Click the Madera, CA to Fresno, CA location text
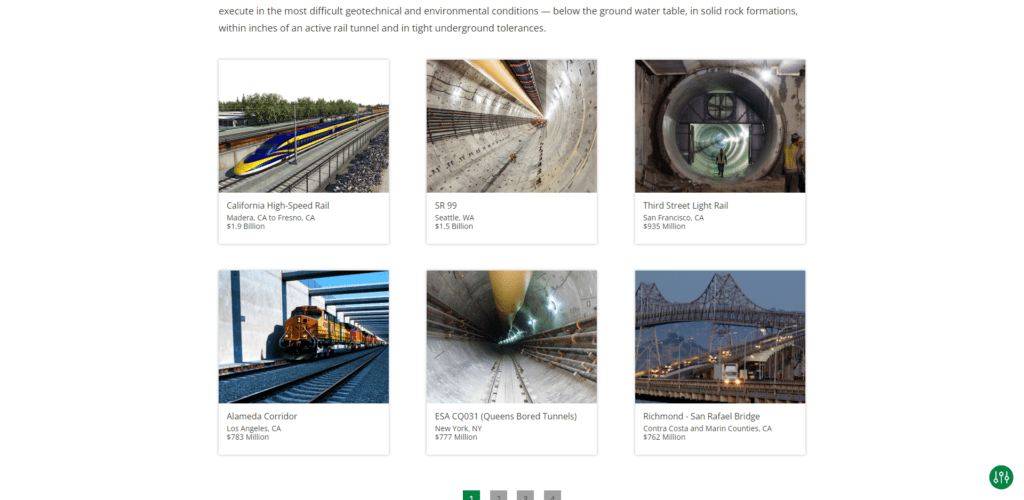Screen dimensions: 1024x500 (x=270, y=217)
